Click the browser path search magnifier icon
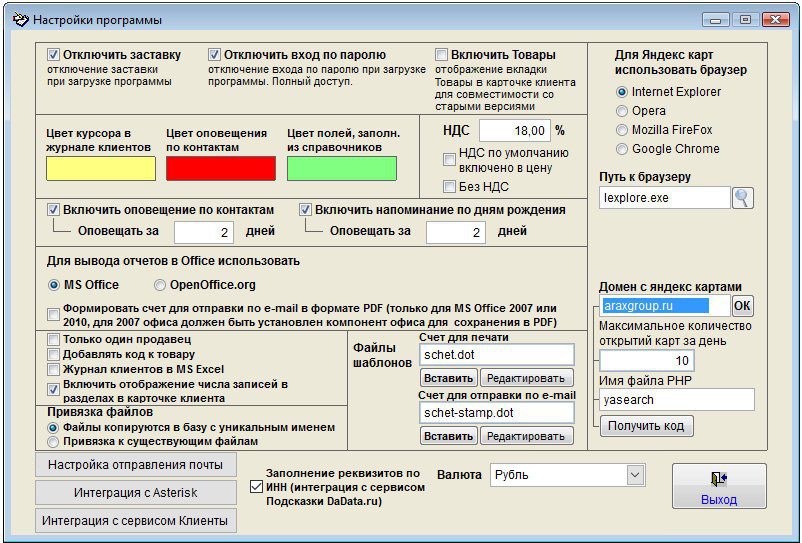802x543 pixels. 743,198
